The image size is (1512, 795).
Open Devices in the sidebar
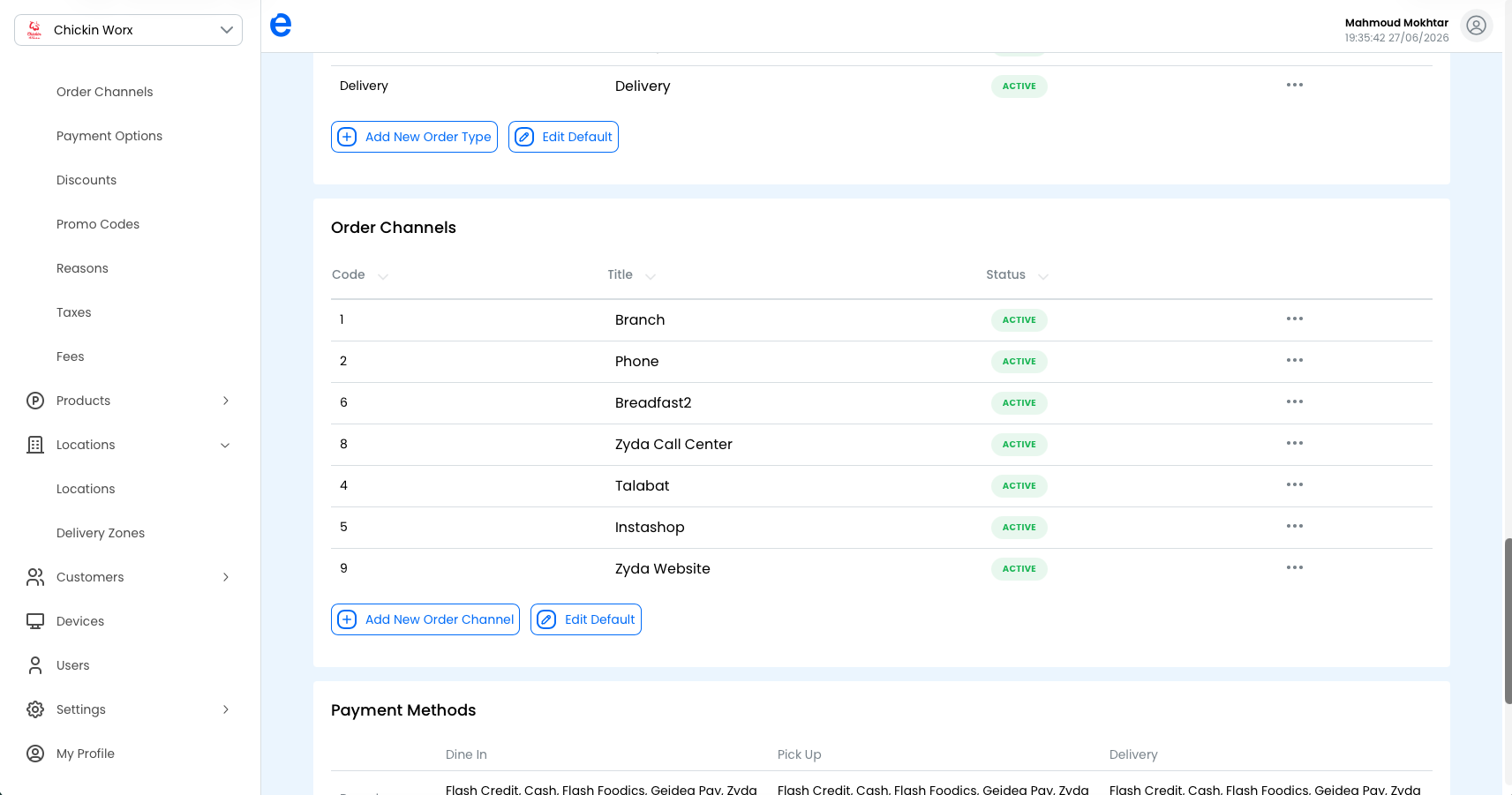(x=80, y=621)
